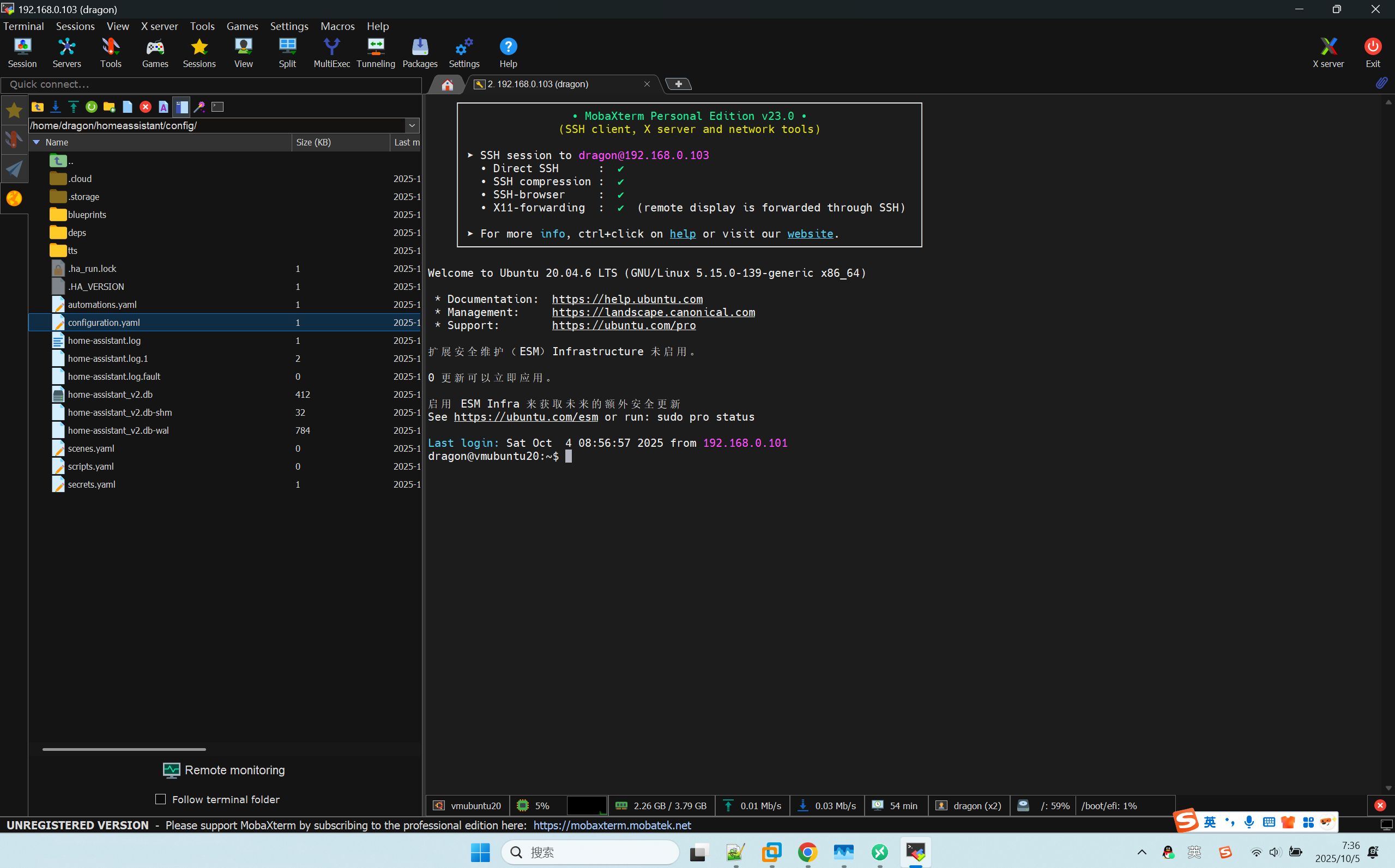
Task: Enable Follow terminal folder checkbox
Action: (x=161, y=799)
